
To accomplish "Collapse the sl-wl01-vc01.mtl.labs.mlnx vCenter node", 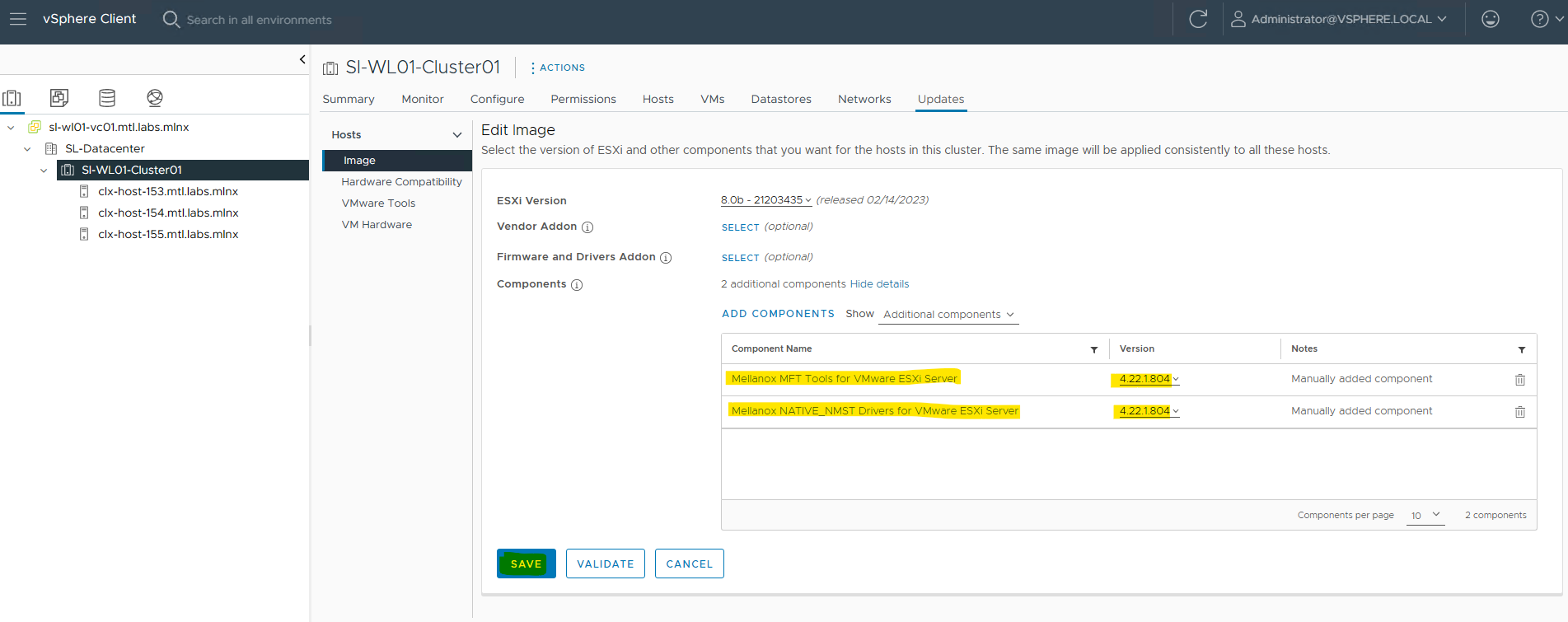I will 11,128.
